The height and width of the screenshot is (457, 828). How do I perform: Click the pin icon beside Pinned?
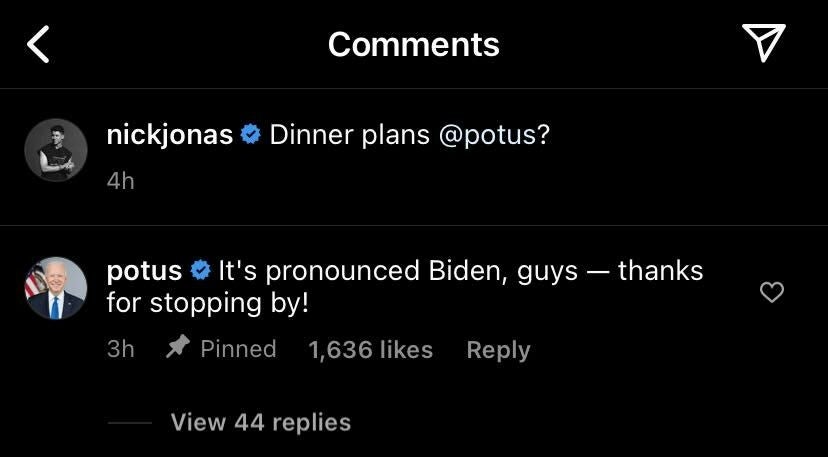[177, 348]
